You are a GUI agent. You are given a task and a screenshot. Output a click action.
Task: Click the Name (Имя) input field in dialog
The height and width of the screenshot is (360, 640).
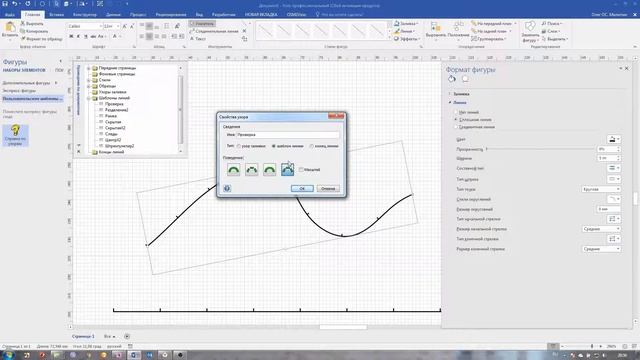click(x=288, y=135)
